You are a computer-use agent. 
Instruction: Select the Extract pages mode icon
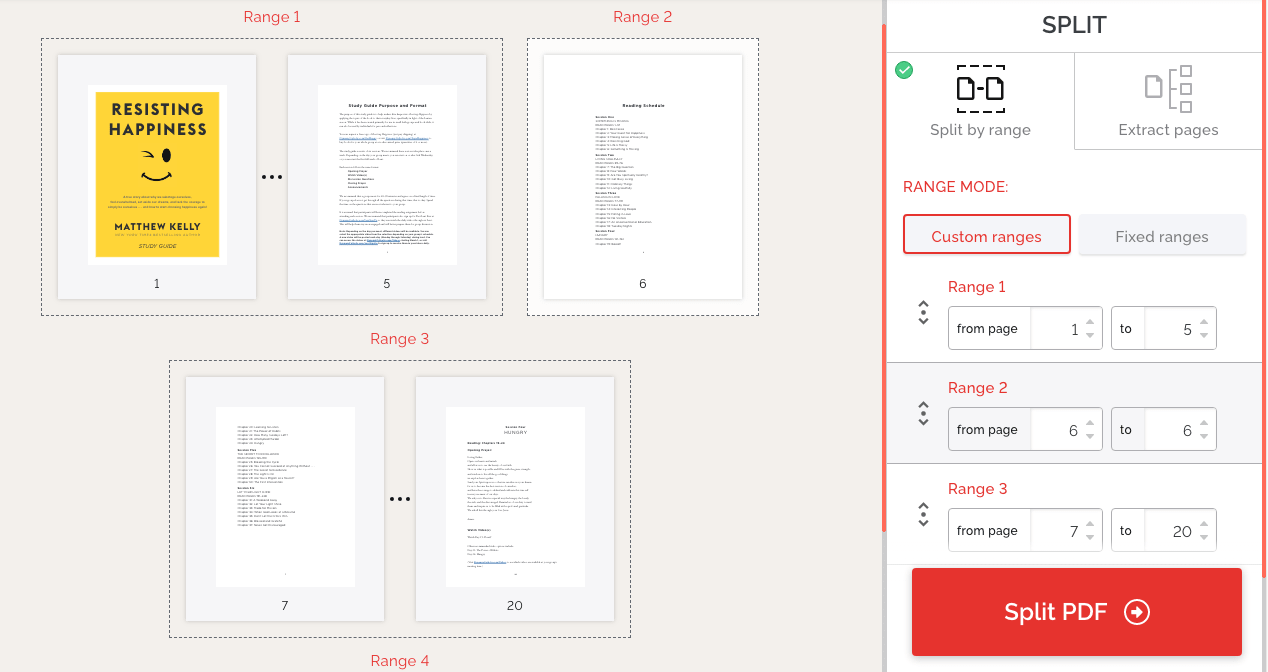point(1168,89)
